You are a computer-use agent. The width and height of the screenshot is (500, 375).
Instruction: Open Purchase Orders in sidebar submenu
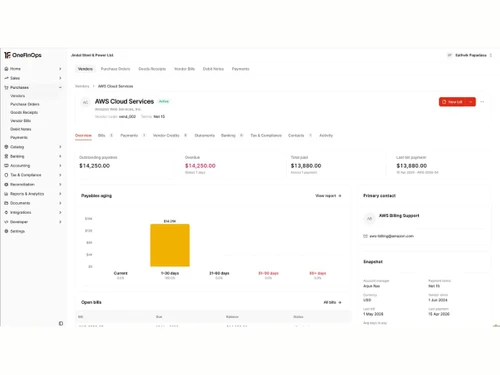click(x=25, y=104)
